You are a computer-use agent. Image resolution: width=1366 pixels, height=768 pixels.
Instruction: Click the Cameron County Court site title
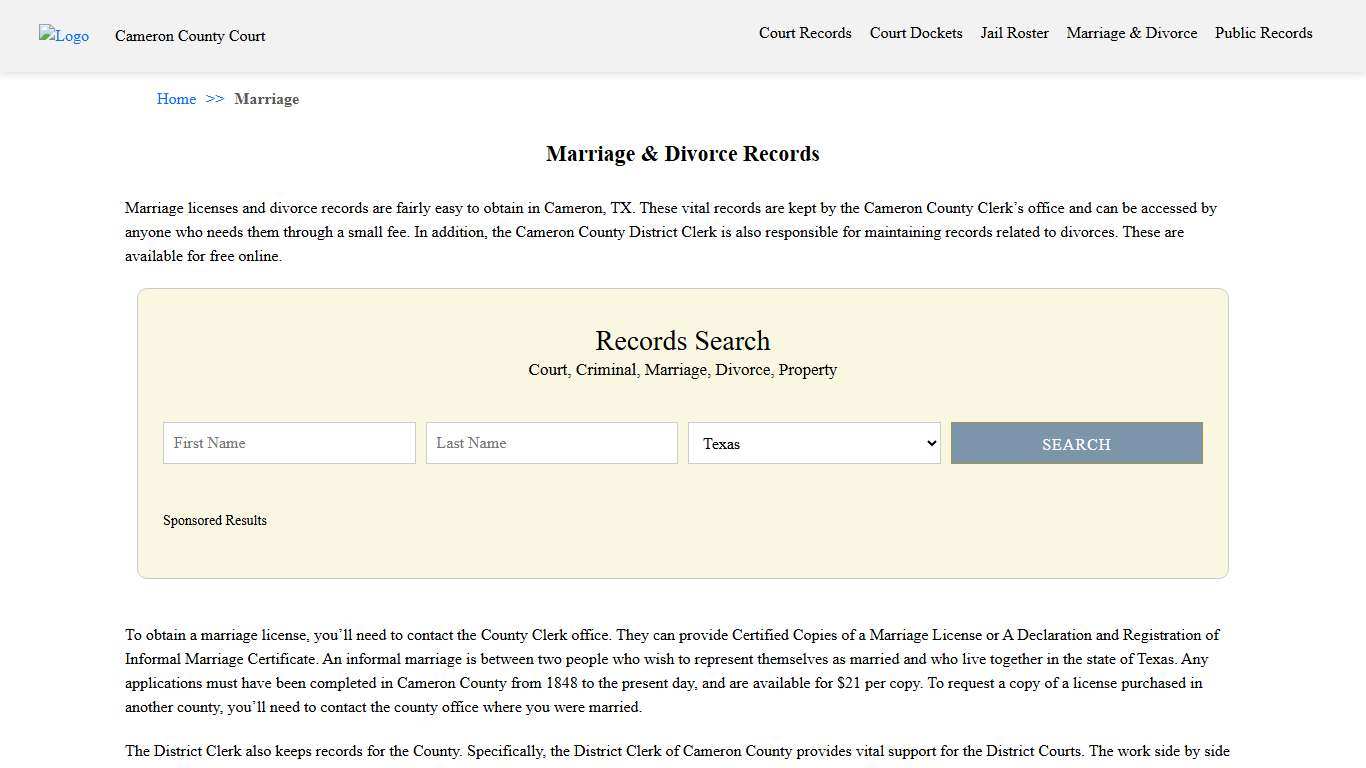[190, 36]
